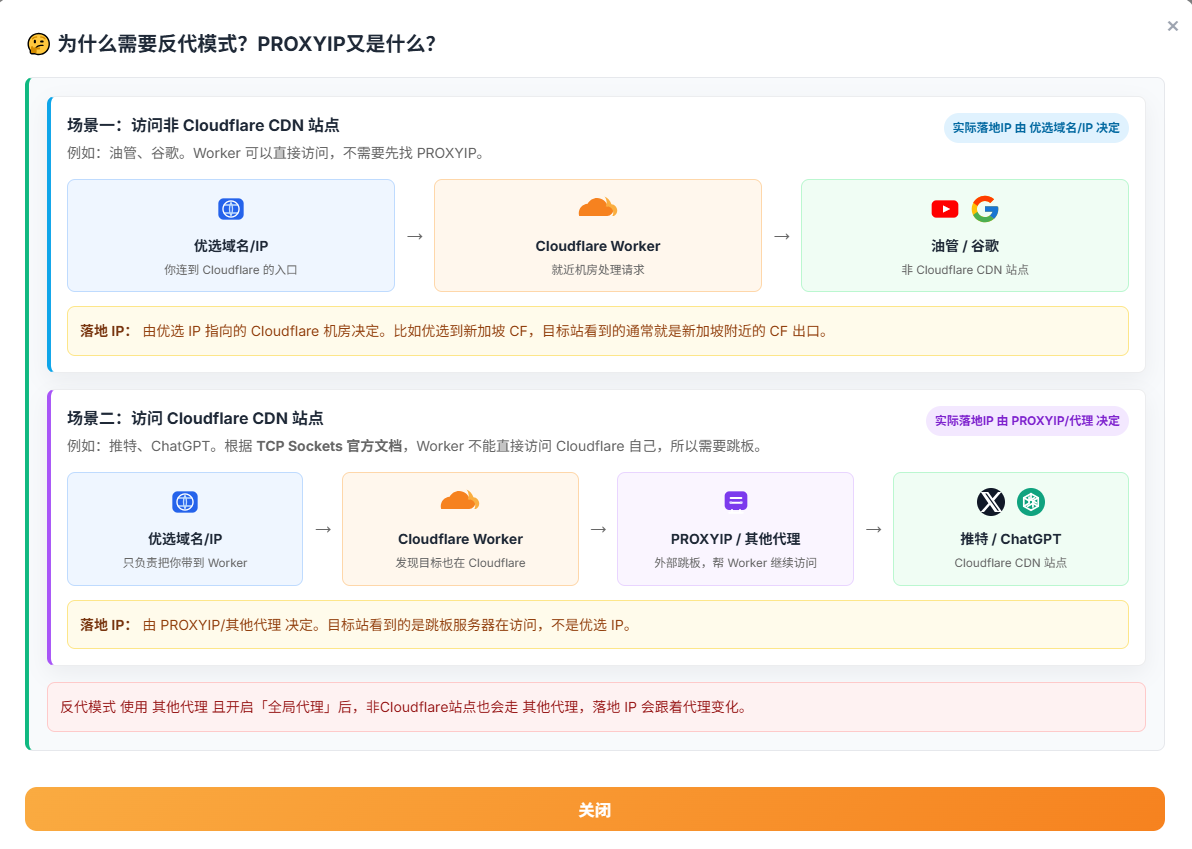
Task: Click heading 场景二：访问 Cloudflare CDN 站点
Action: point(195,419)
